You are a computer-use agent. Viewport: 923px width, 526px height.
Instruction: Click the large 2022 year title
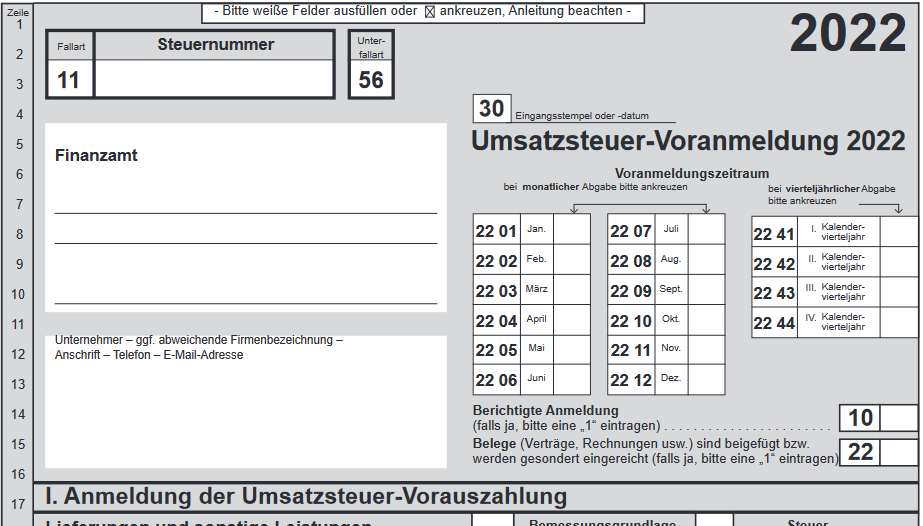[x=848, y=33]
